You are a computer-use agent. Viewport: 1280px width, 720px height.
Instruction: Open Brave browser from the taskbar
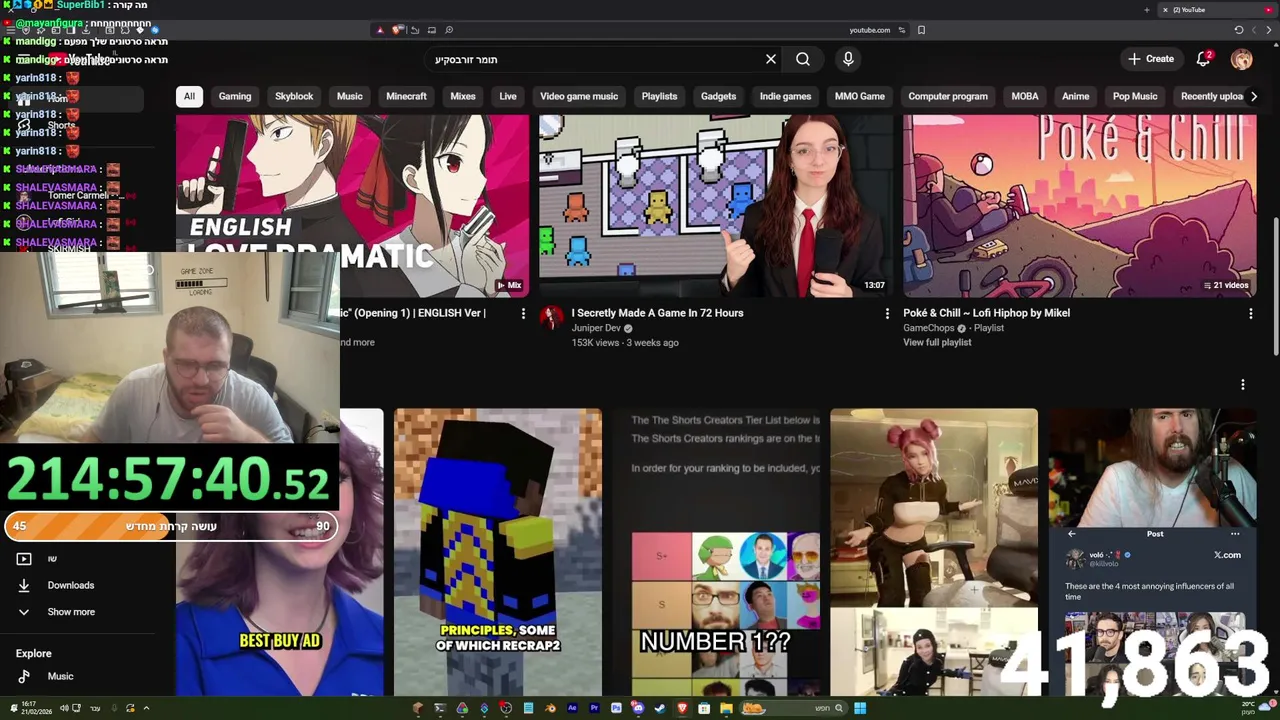point(683,708)
